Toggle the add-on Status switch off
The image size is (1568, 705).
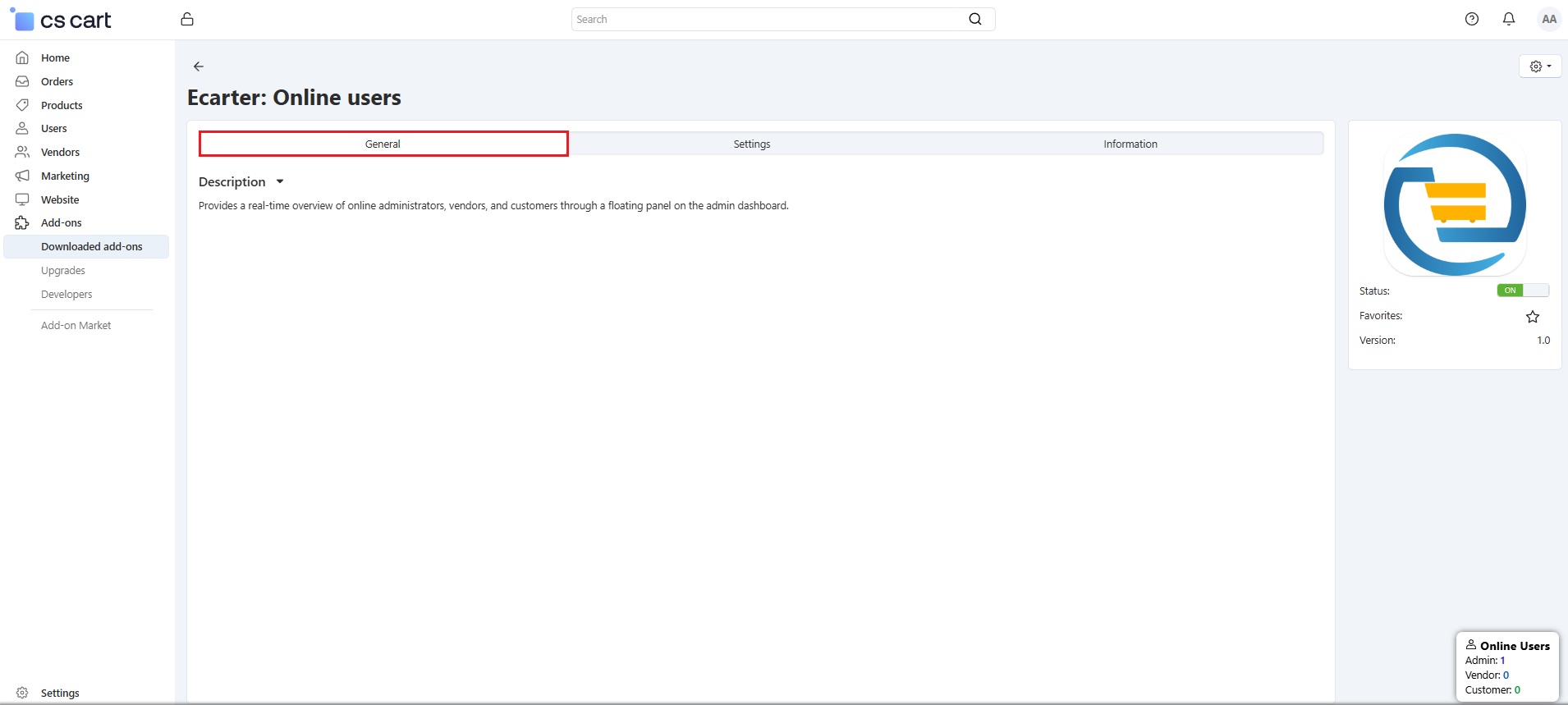(1522, 291)
